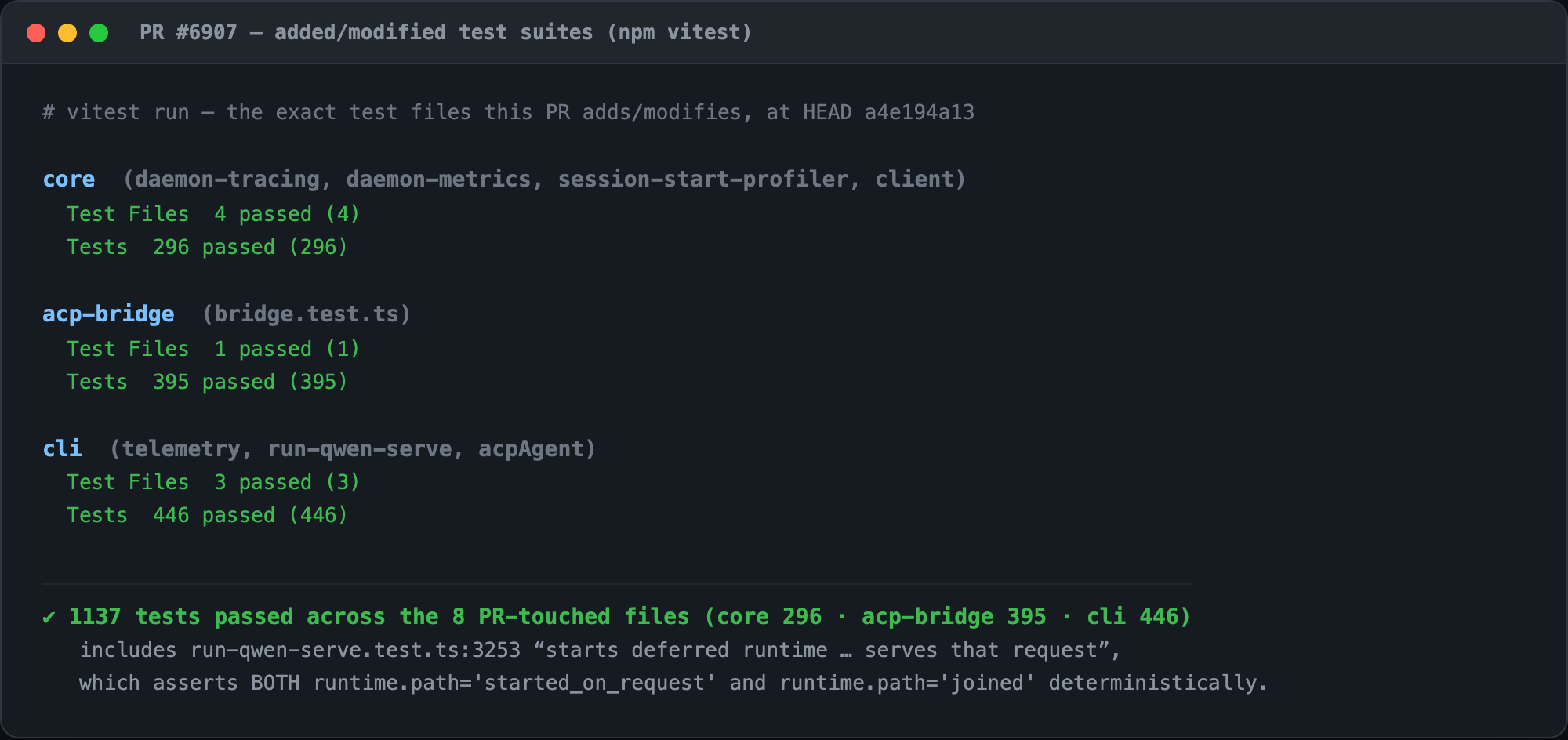Click 'Test Files 4 passed (4)' line

tap(212, 214)
